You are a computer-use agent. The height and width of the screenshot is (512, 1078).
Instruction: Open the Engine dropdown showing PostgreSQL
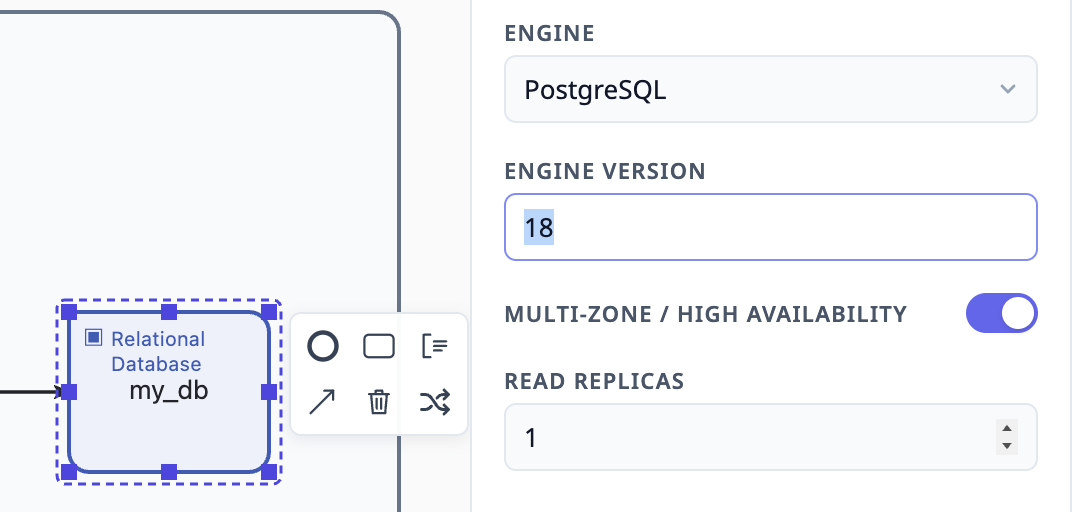pyautogui.click(x=771, y=89)
